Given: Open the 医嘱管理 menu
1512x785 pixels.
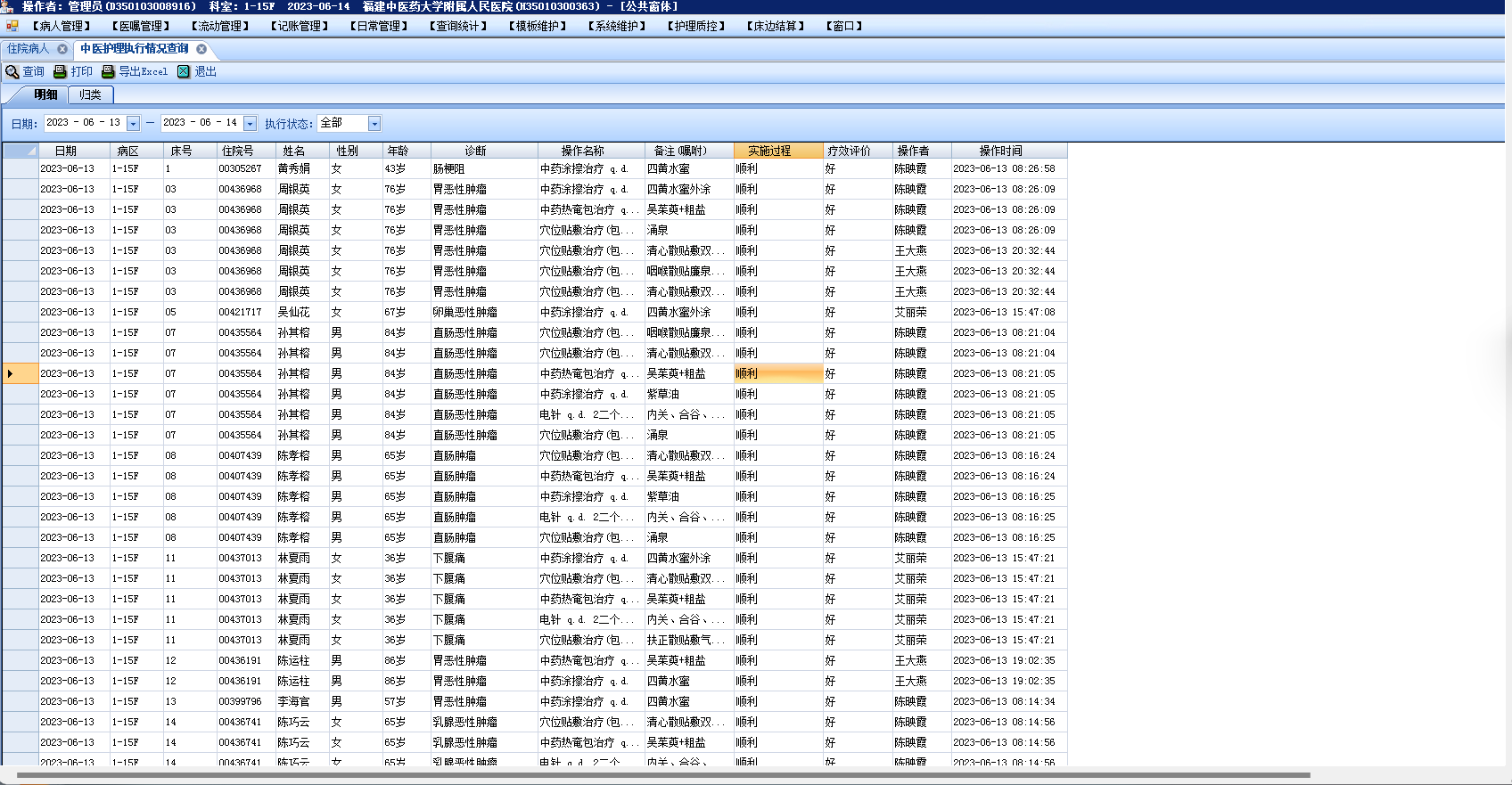Looking at the screenshot, I should coord(141,26).
